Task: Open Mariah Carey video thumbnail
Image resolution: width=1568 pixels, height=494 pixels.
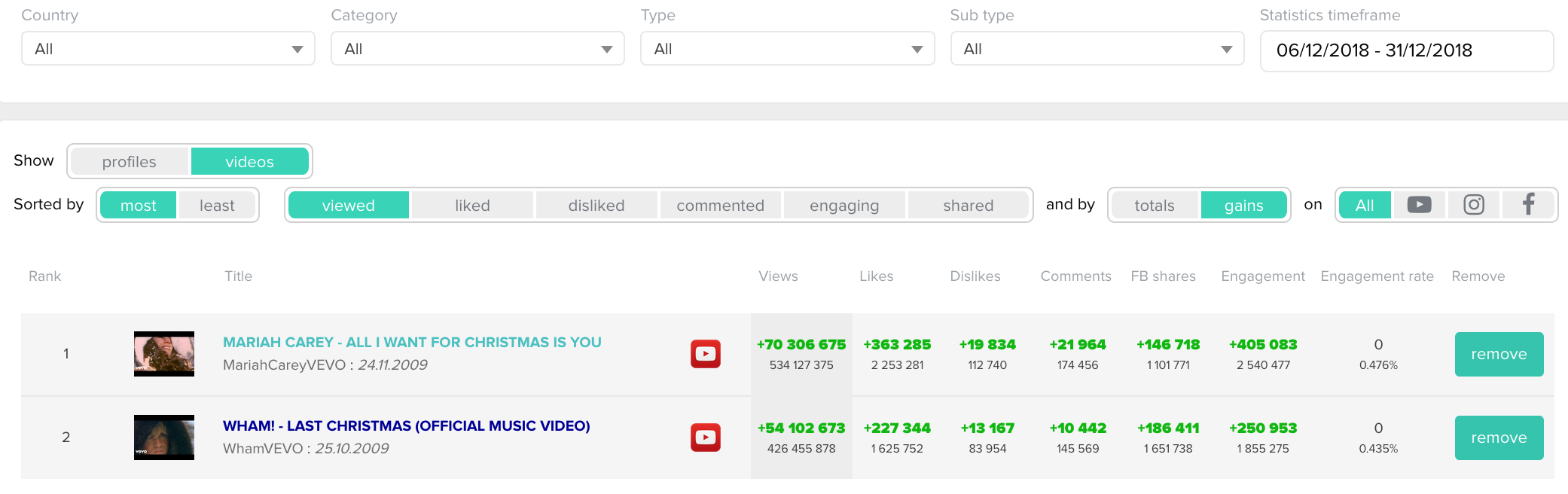Action: click(x=164, y=354)
